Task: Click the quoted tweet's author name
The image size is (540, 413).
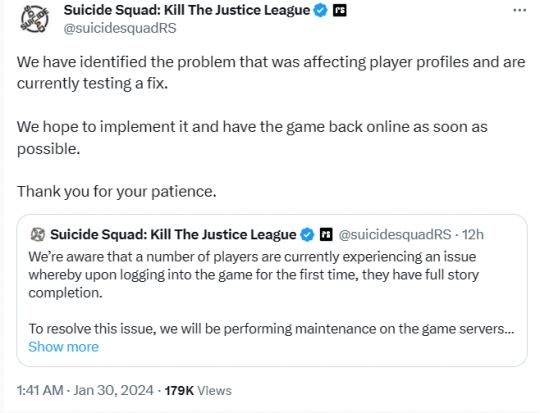Action: tap(173, 235)
